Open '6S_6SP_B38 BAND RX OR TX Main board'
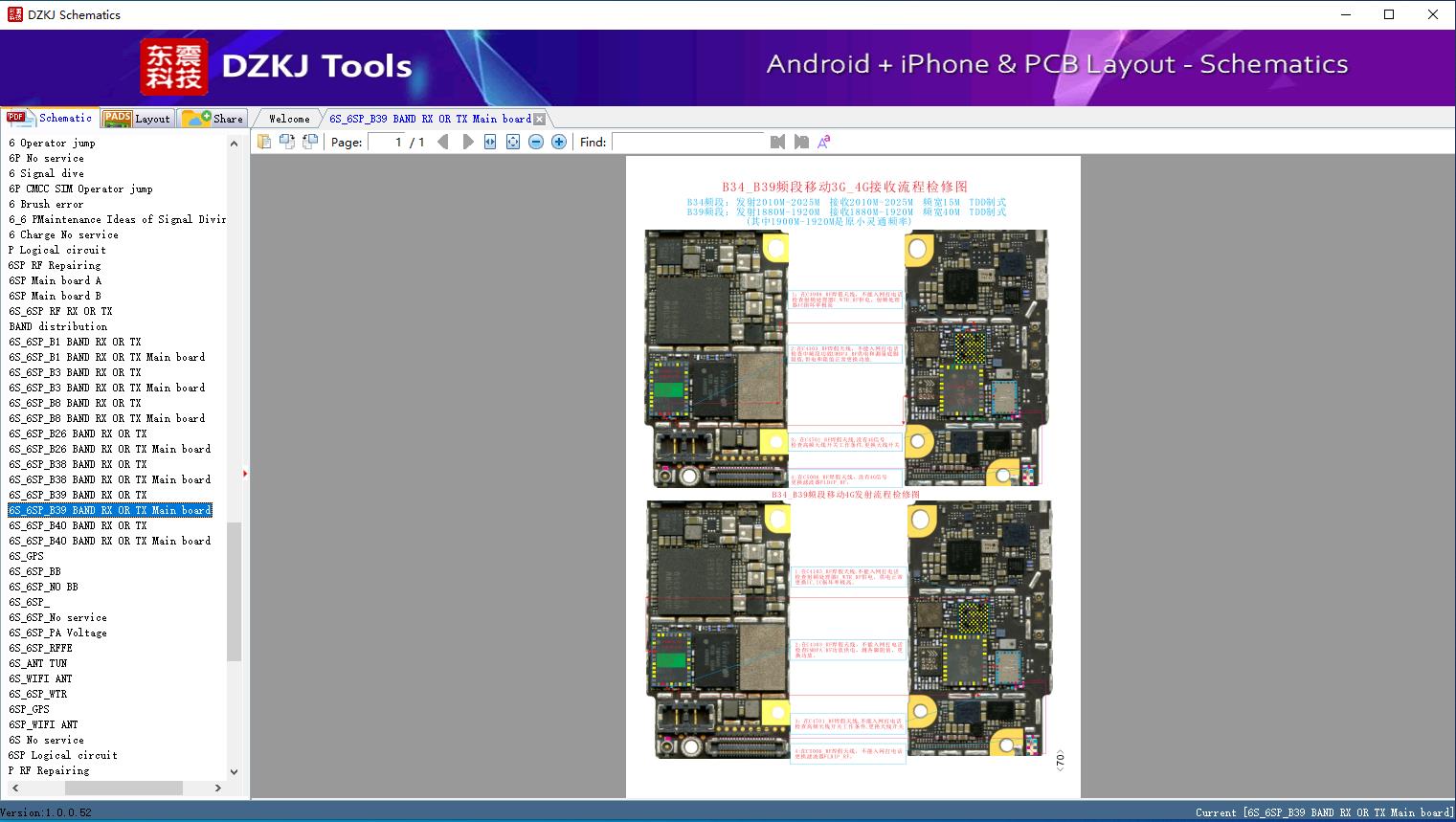Viewport: 1456px width, 822px height. tap(110, 479)
